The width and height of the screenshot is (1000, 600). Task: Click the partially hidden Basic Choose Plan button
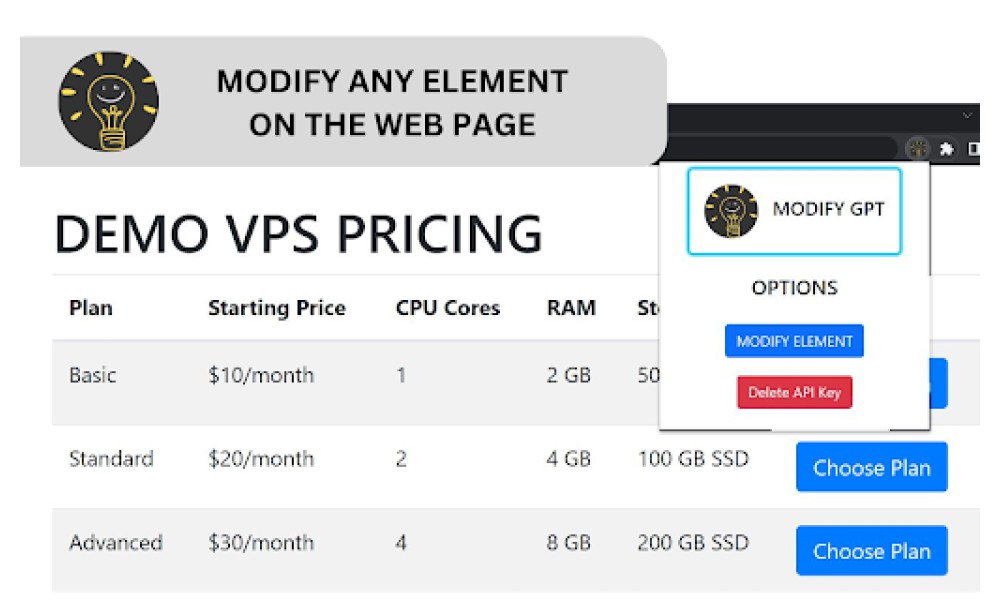(x=939, y=383)
